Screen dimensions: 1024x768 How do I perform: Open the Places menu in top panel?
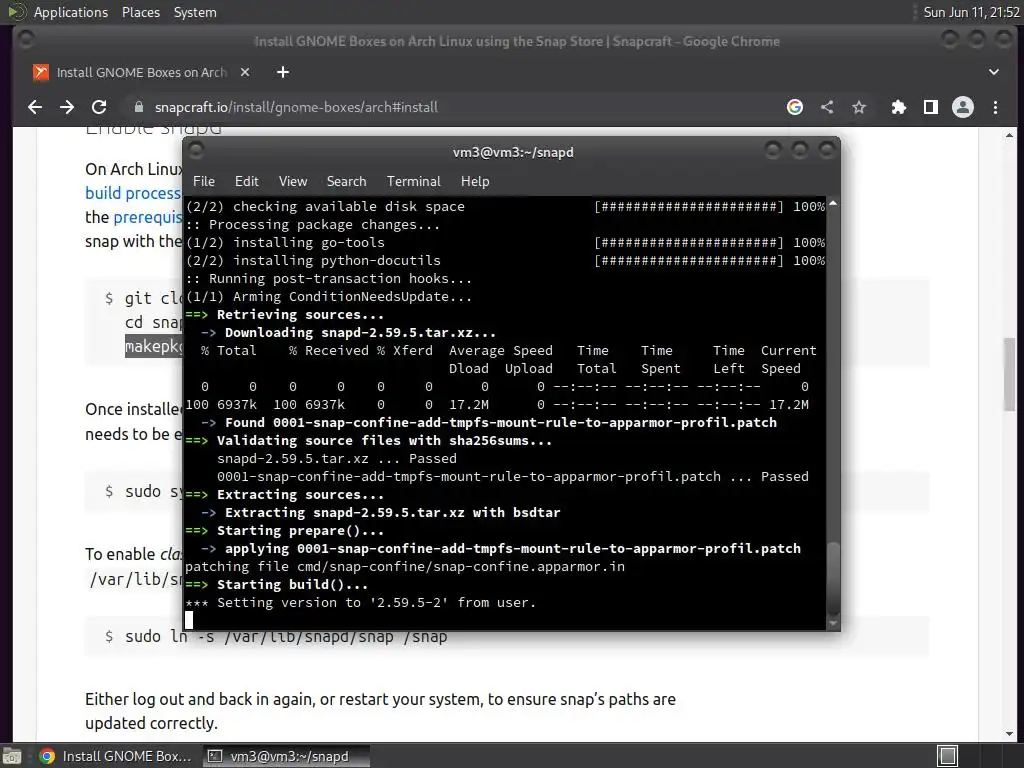140,12
